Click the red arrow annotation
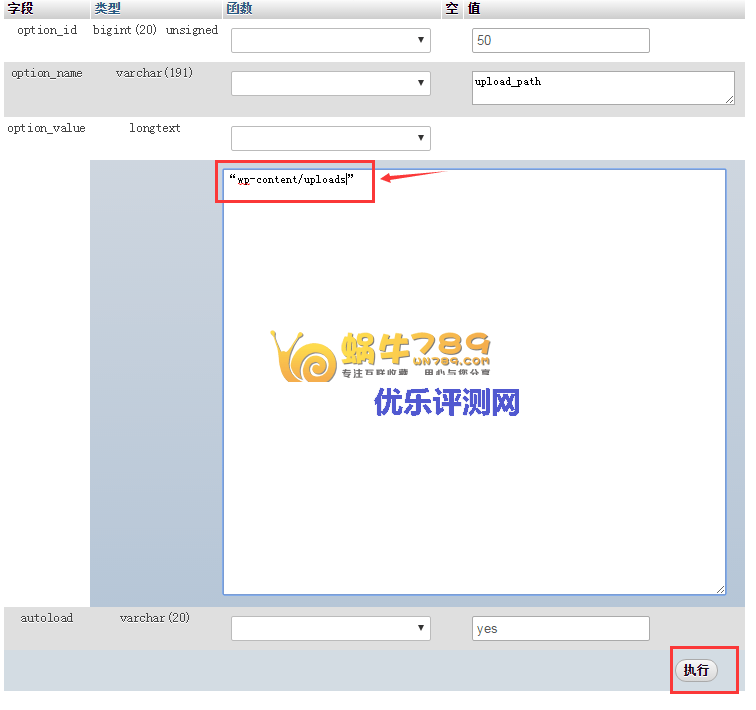756x710 pixels. coord(410,178)
